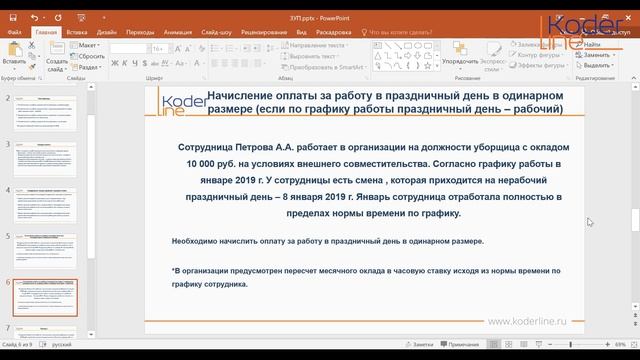Select slide 2 thumbnail

45,113
